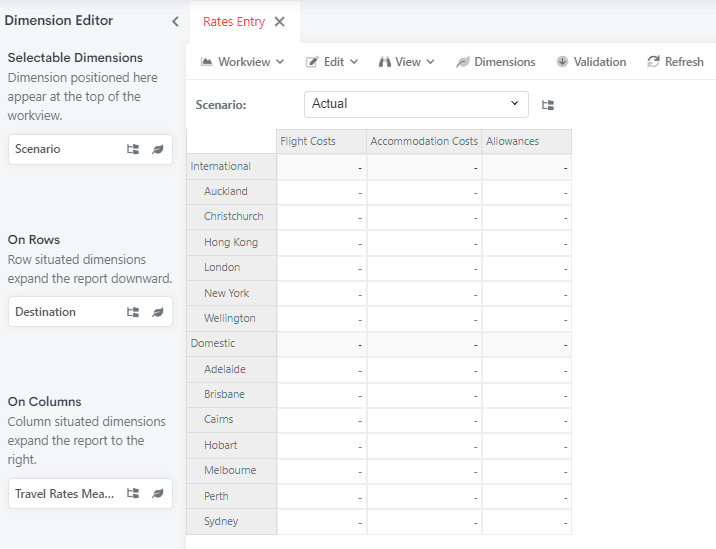
Task: Select the International row header
Action: [232, 166]
